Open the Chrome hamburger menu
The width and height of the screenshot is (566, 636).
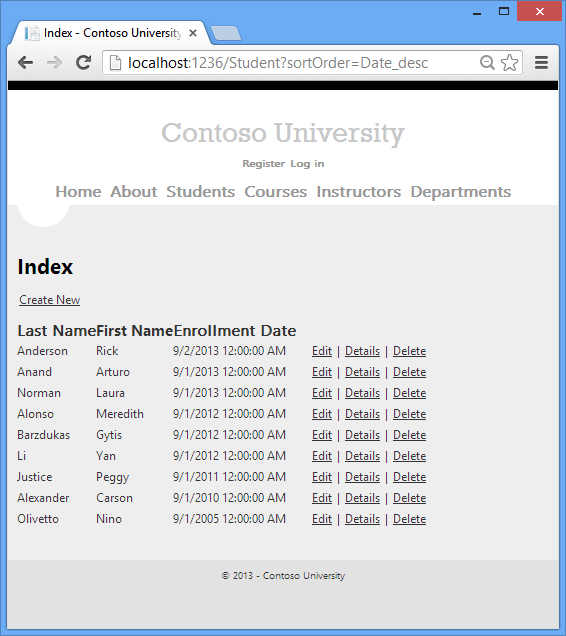541,63
